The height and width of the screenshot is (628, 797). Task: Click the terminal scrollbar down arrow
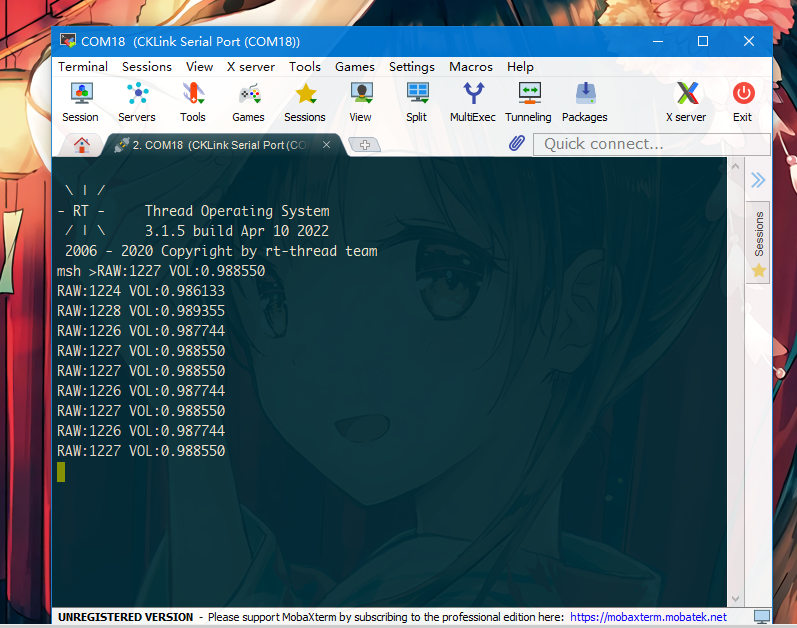(735, 599)
